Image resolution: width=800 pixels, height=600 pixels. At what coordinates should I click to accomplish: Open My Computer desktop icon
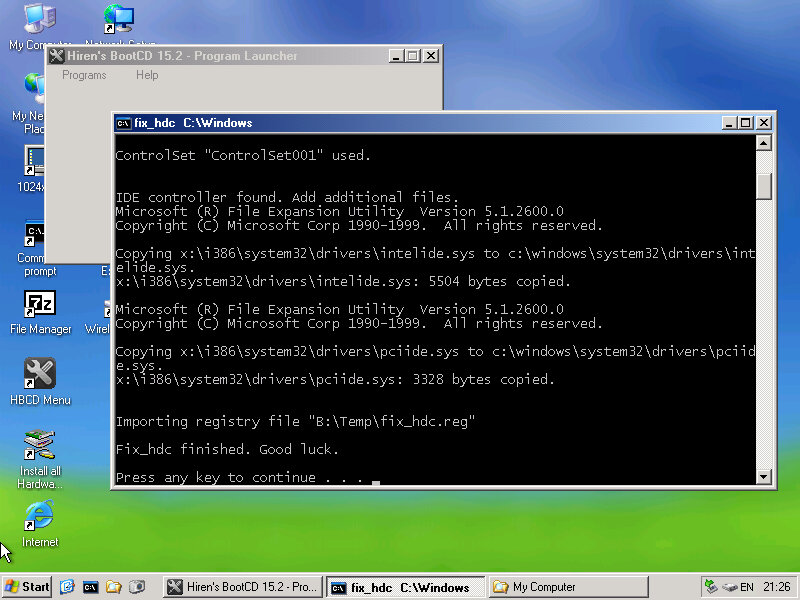[x=38, y=20]
